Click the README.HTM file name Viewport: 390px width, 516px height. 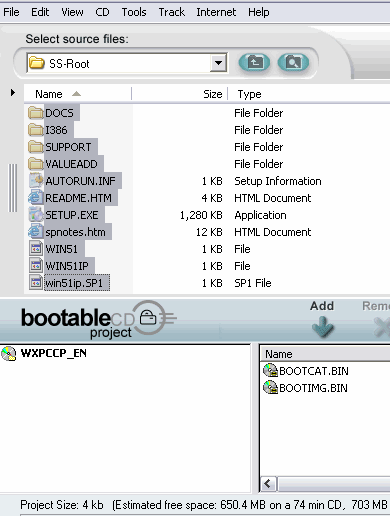[78, 198]
